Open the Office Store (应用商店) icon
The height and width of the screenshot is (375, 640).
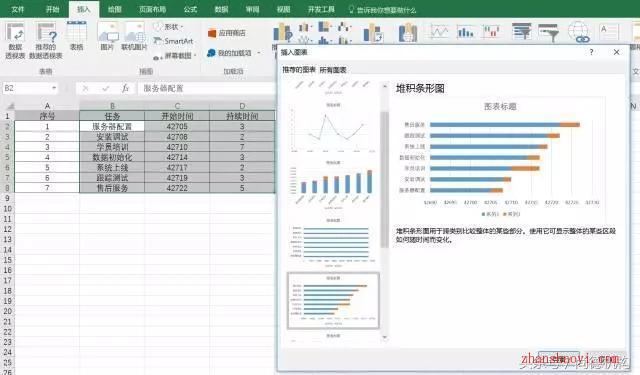[227, 33]
